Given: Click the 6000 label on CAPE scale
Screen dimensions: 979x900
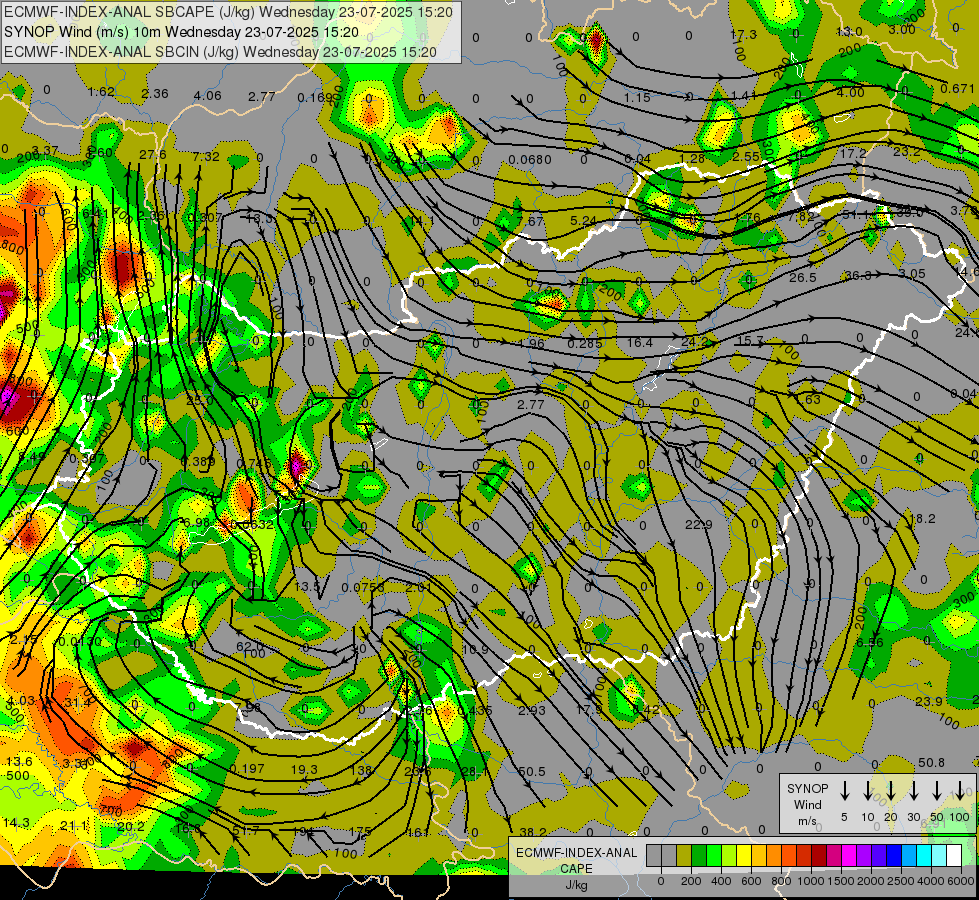Looking at the screenshot, I should point(962,881).
